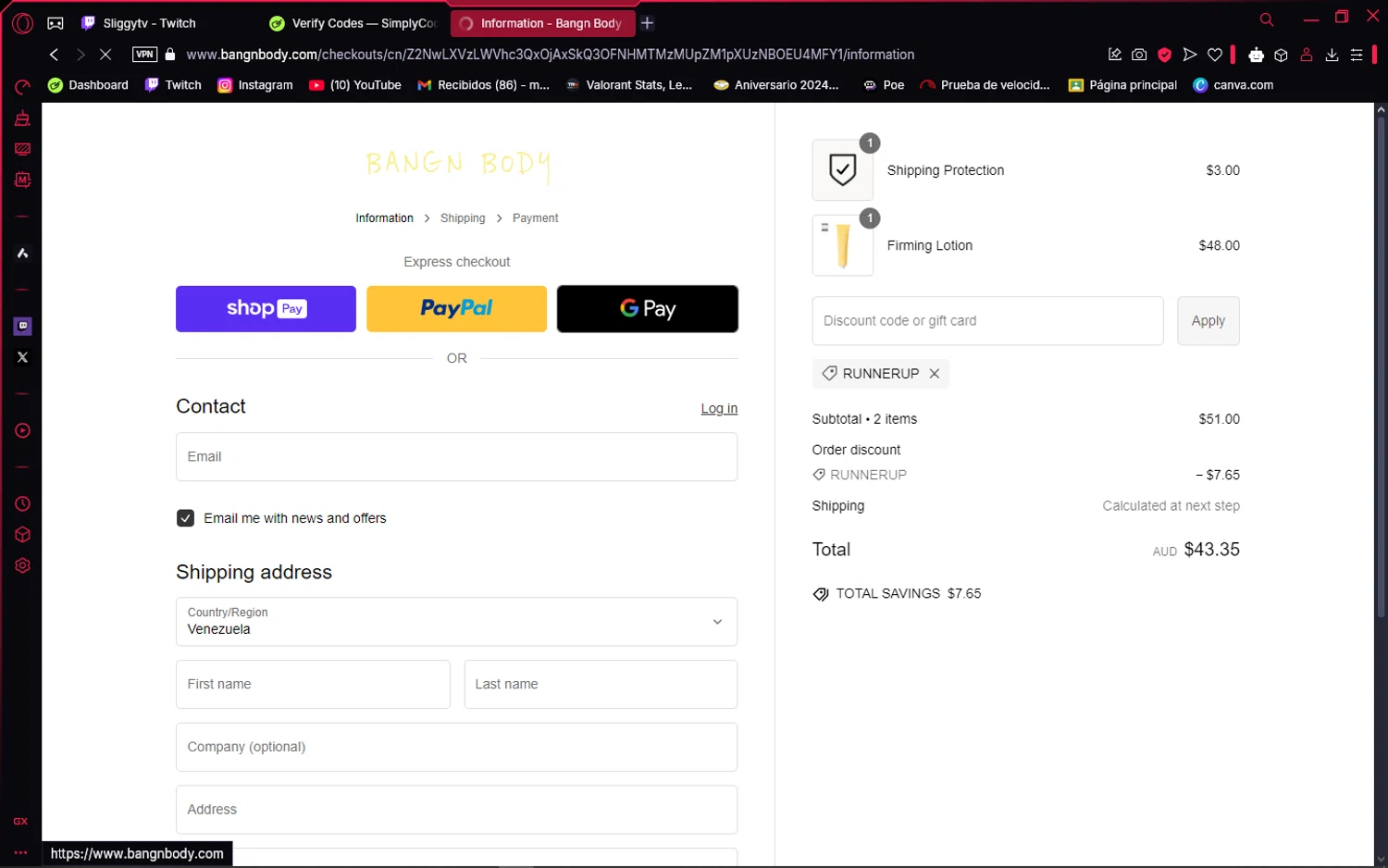Open the Aniversario 2024 bookmark

(x=776, y=85)
